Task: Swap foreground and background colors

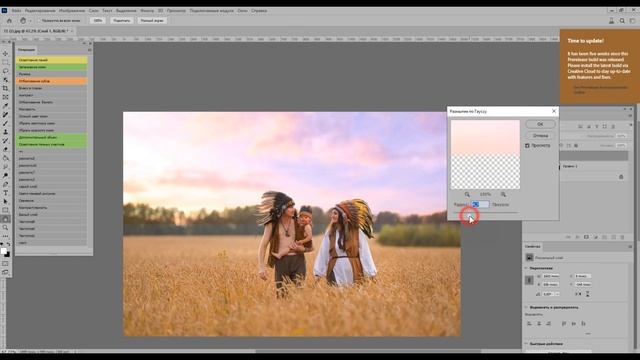Action: (x=8, y=244)
